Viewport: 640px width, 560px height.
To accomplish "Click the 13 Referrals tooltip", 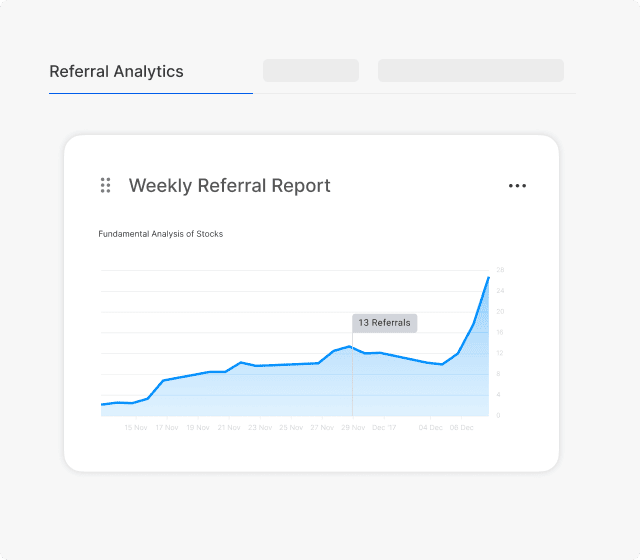I will 384,323.
